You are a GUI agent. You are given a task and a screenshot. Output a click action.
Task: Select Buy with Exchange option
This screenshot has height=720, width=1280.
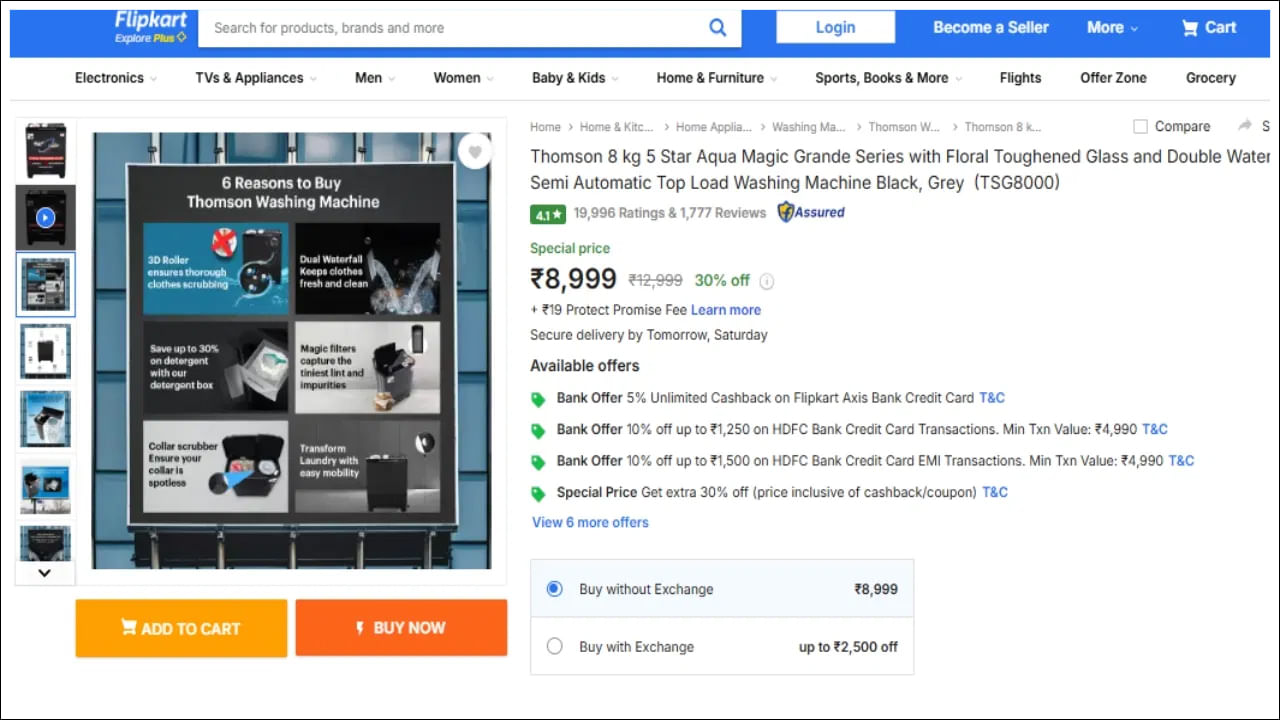pyautogui.click(x=555, y=646)
